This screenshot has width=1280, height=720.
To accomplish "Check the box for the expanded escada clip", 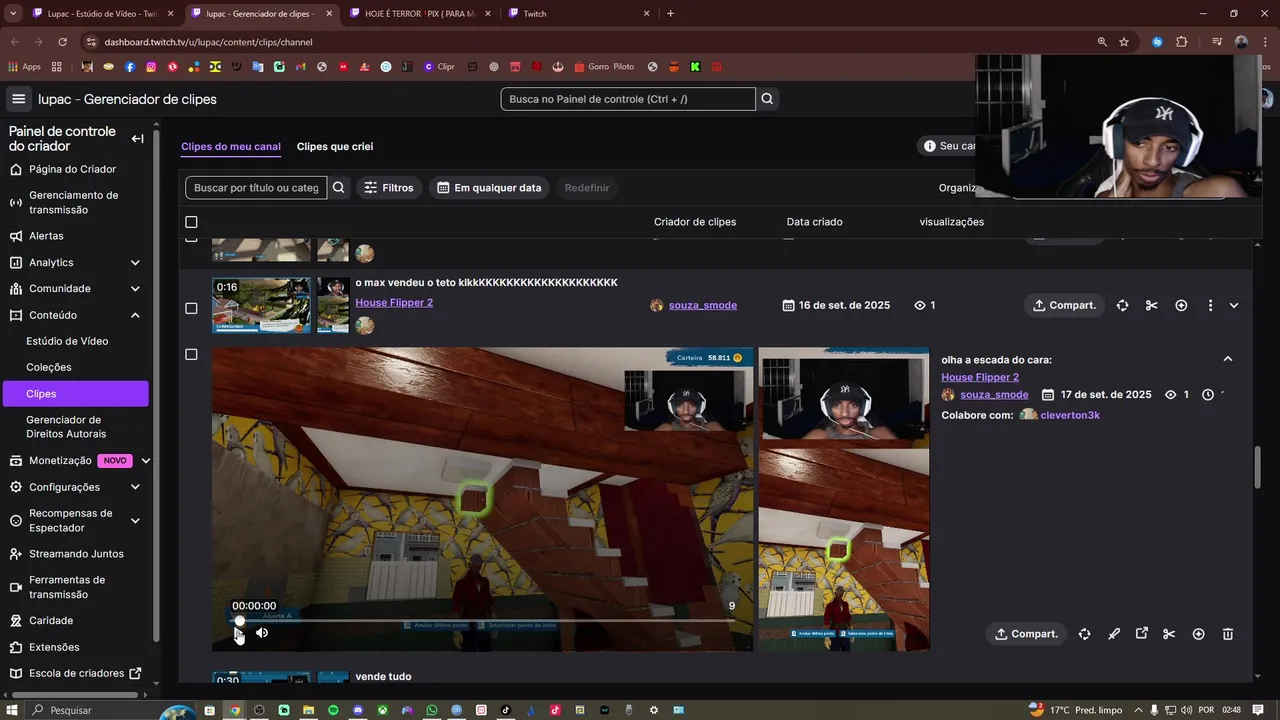I will [191, 354].
